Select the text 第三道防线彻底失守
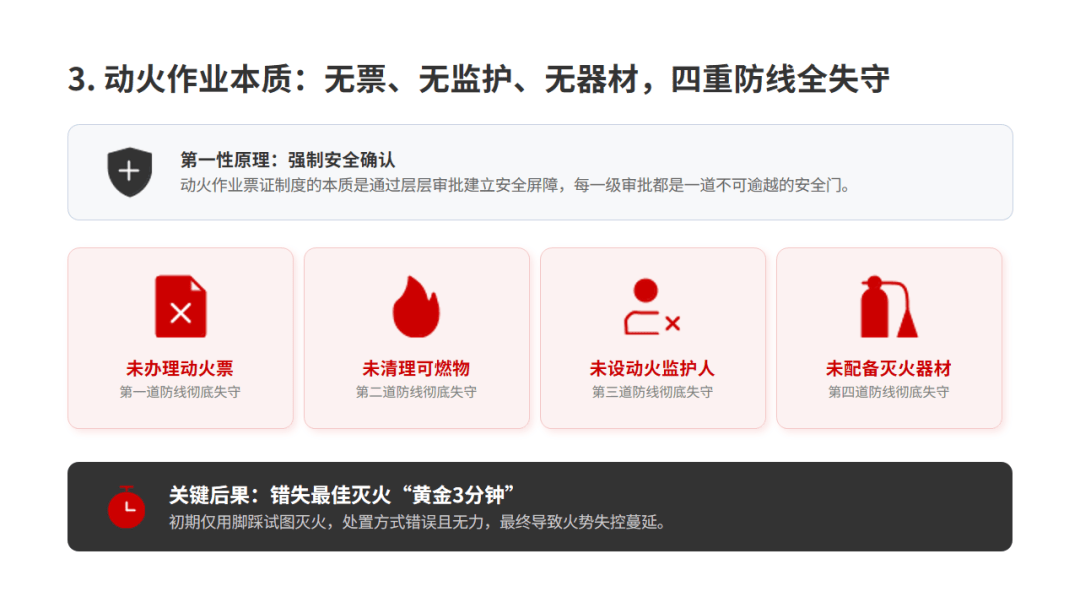 tap(652, 392)
